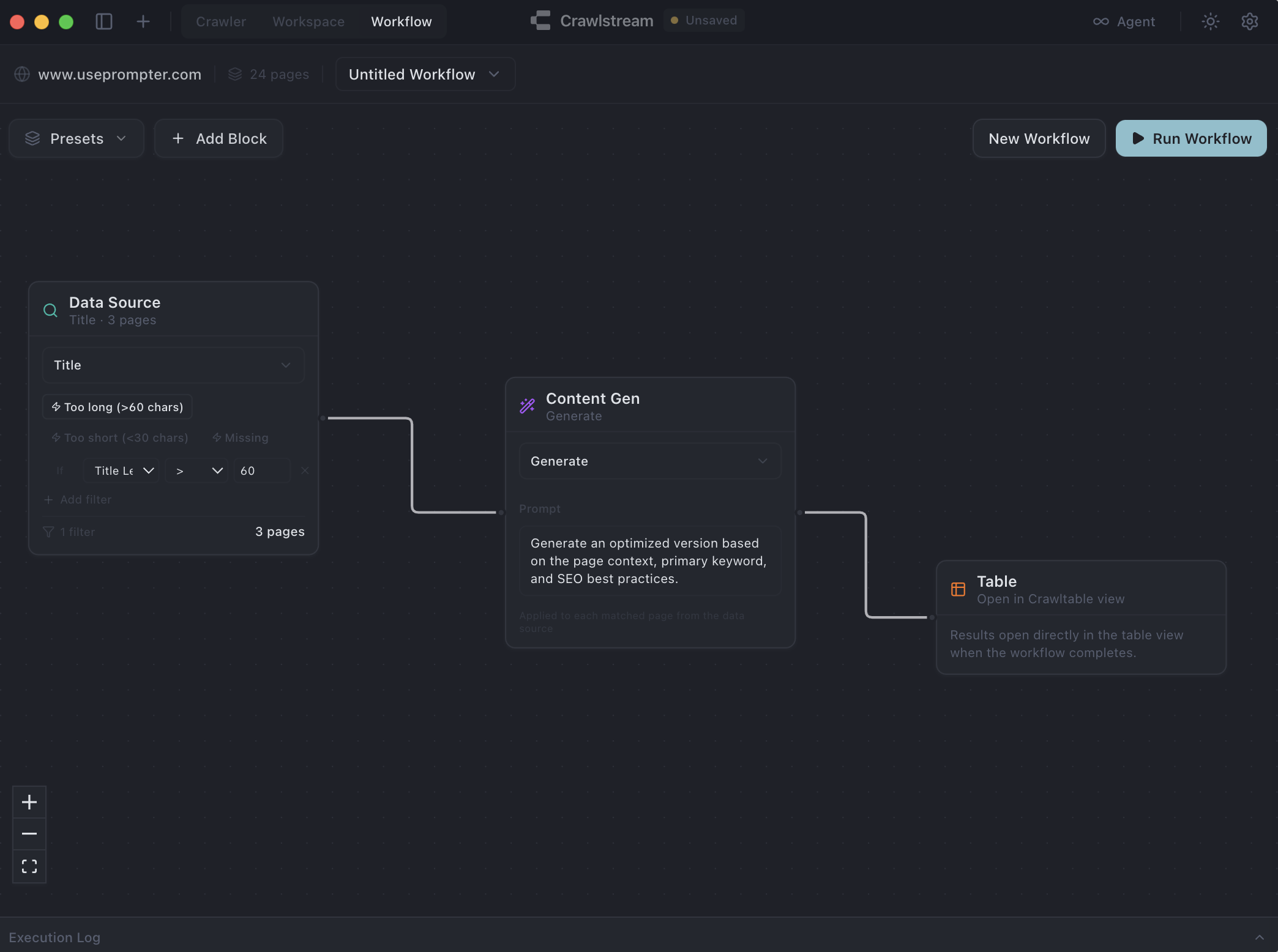
Task: Zoom out of the workflow canvas
Action: [29, 834]
